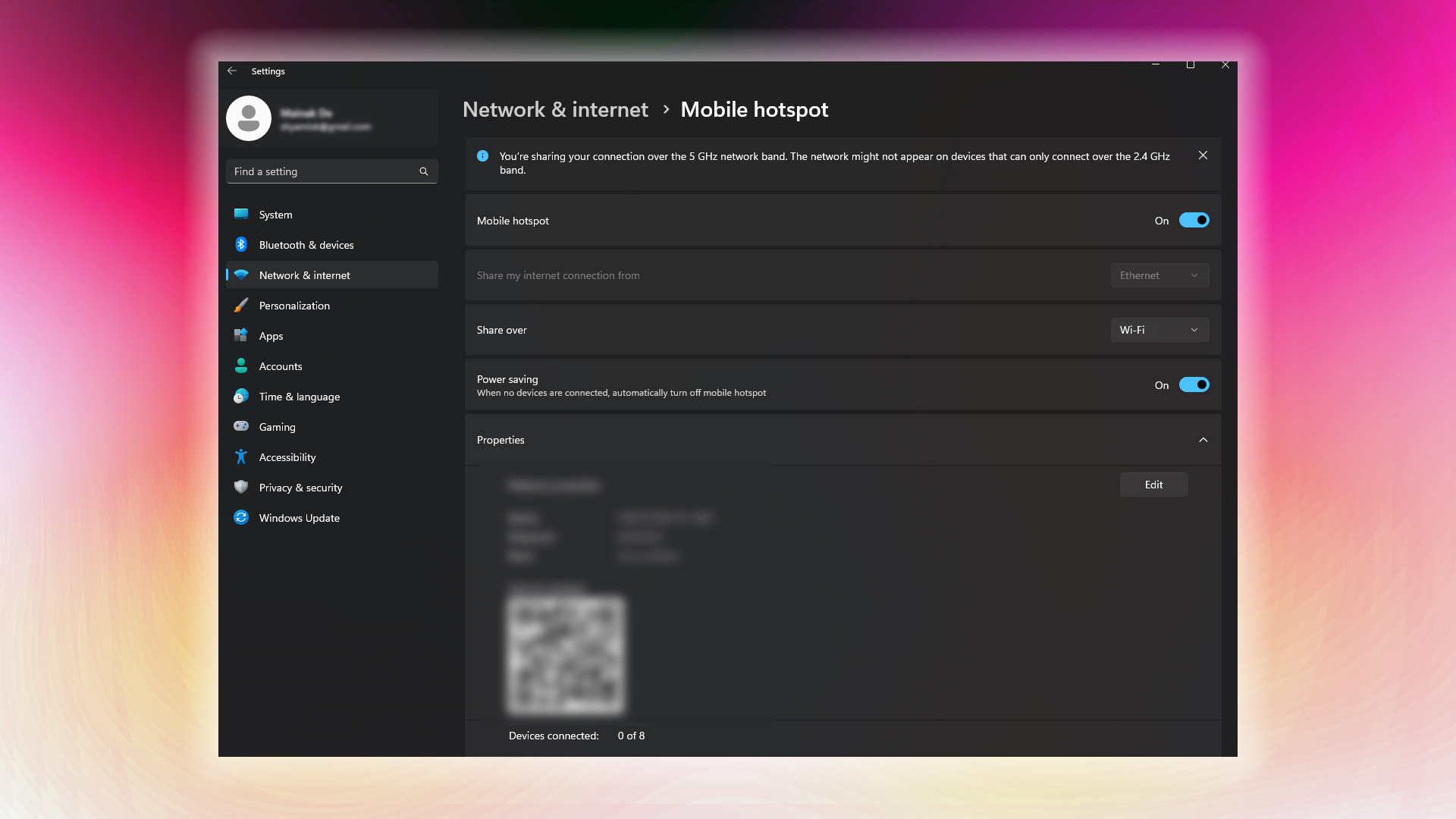Open Accessibility settings
Screen dimensions: 1456x819
(332, 457)
